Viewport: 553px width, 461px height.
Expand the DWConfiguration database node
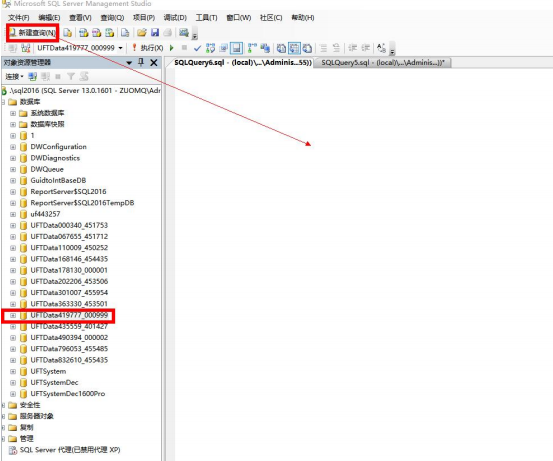coord(13,147)
